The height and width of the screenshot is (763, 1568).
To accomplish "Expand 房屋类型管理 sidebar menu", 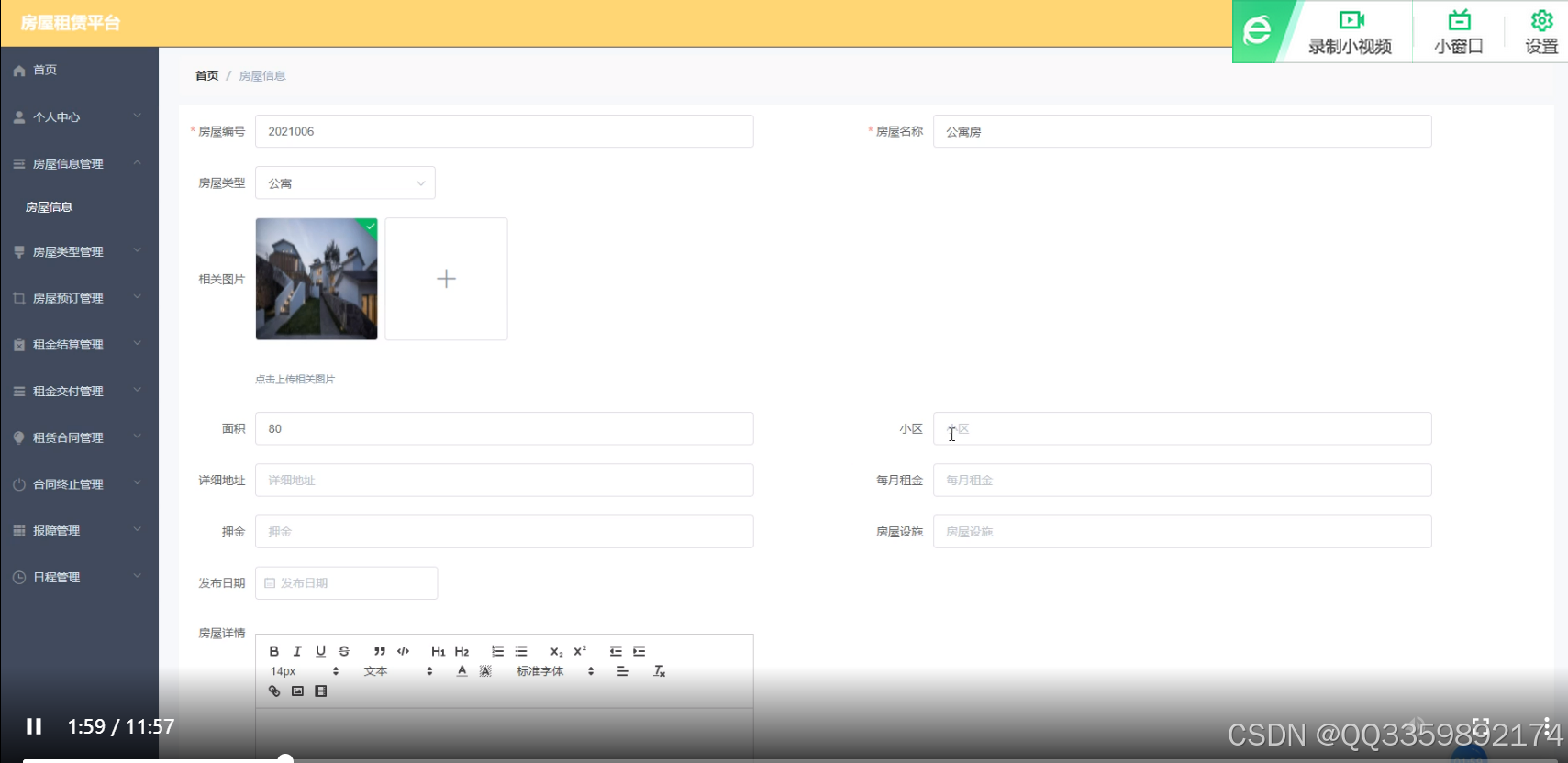I will 79,251.
